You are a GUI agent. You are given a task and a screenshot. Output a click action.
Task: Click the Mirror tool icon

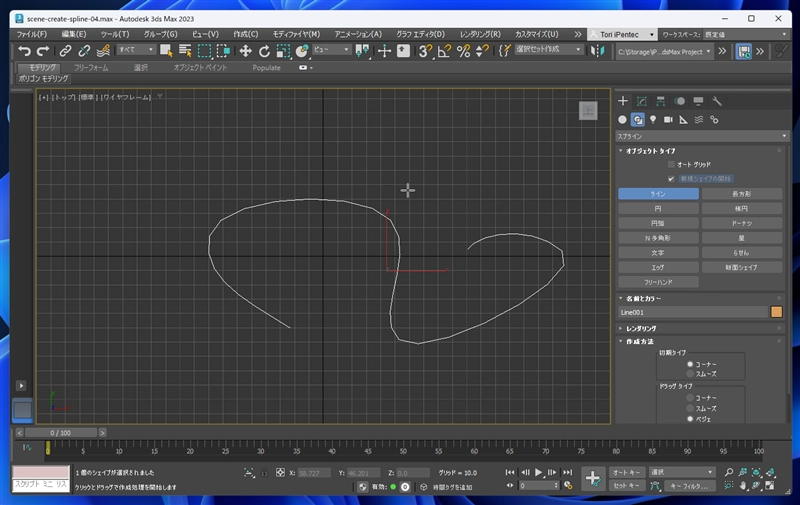pos(597,50)
